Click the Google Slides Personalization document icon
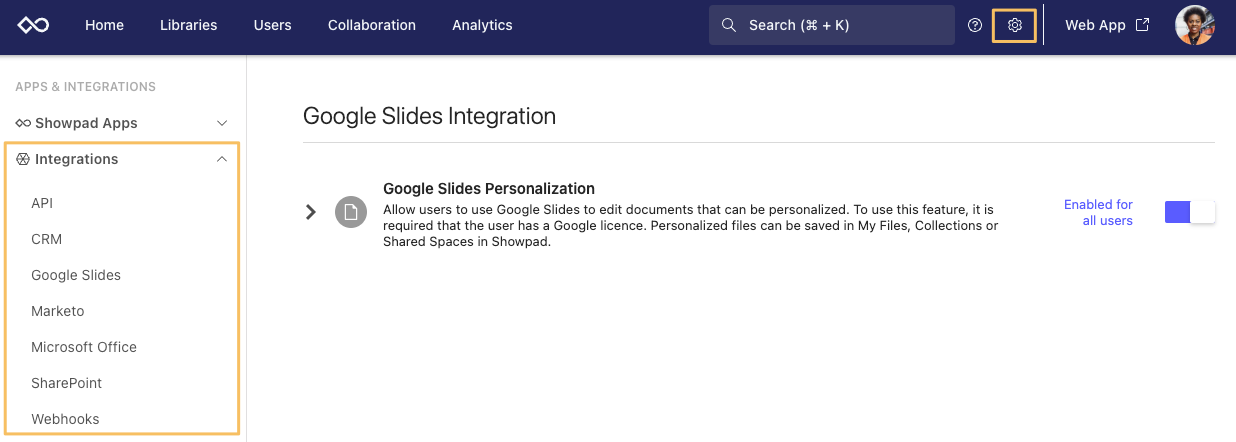This screenshot has width=1236, height=442. (351, 212)
